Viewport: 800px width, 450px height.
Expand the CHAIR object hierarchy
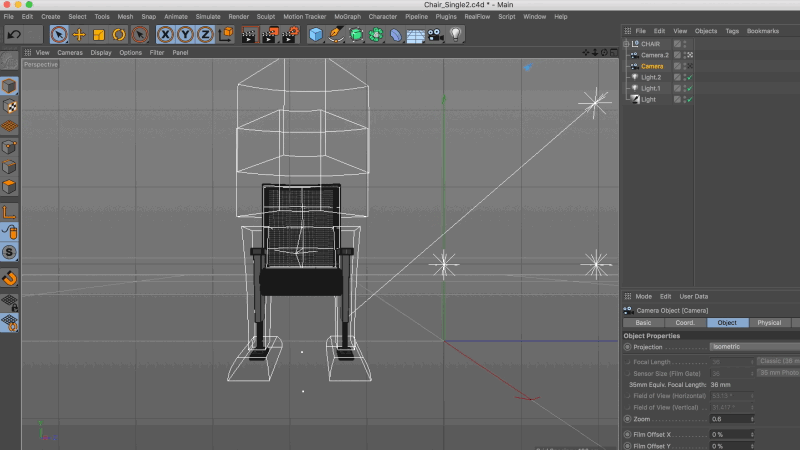click(x=626, y=44)
